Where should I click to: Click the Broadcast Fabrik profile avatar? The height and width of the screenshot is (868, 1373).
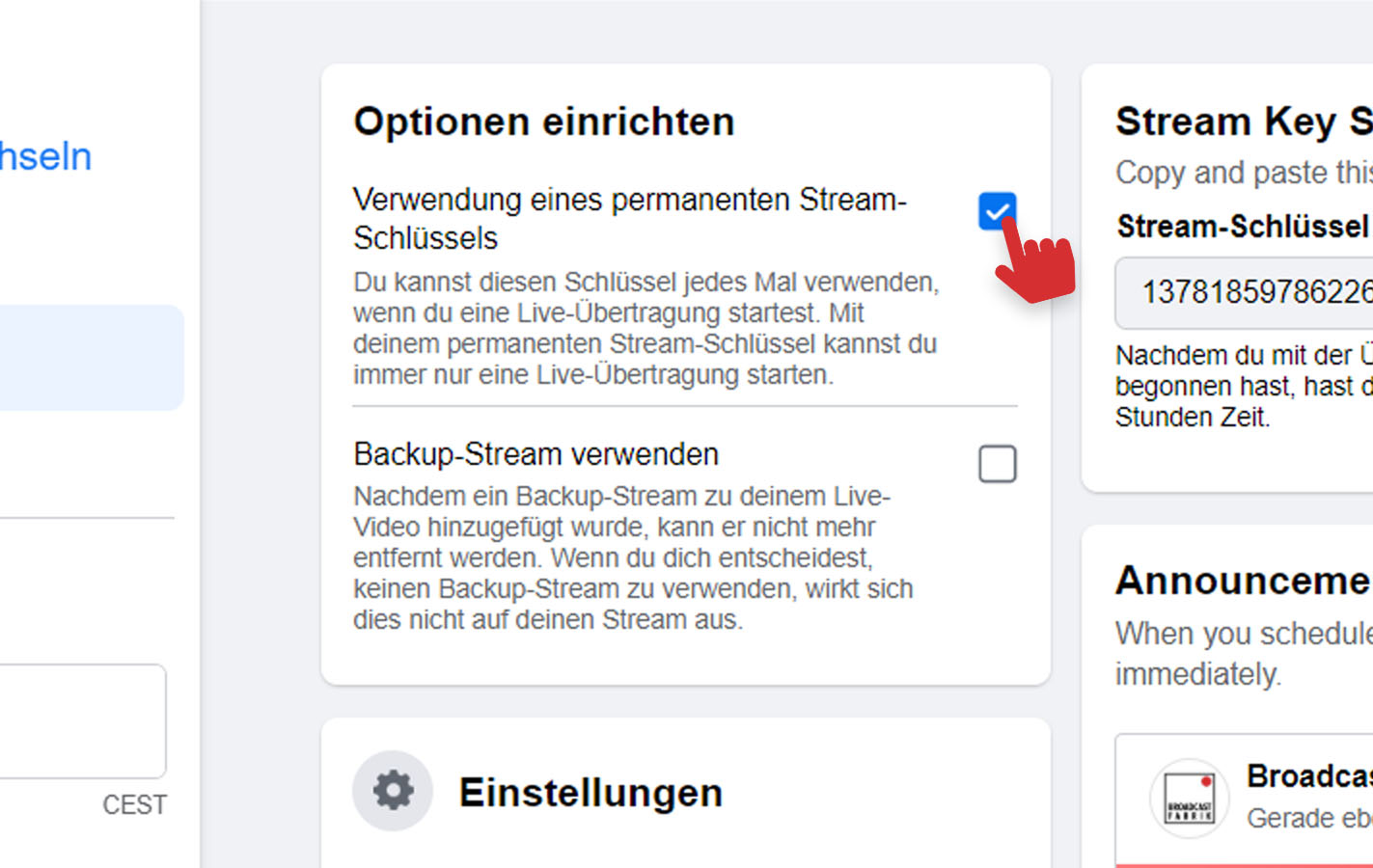(x=1189, y=798)
